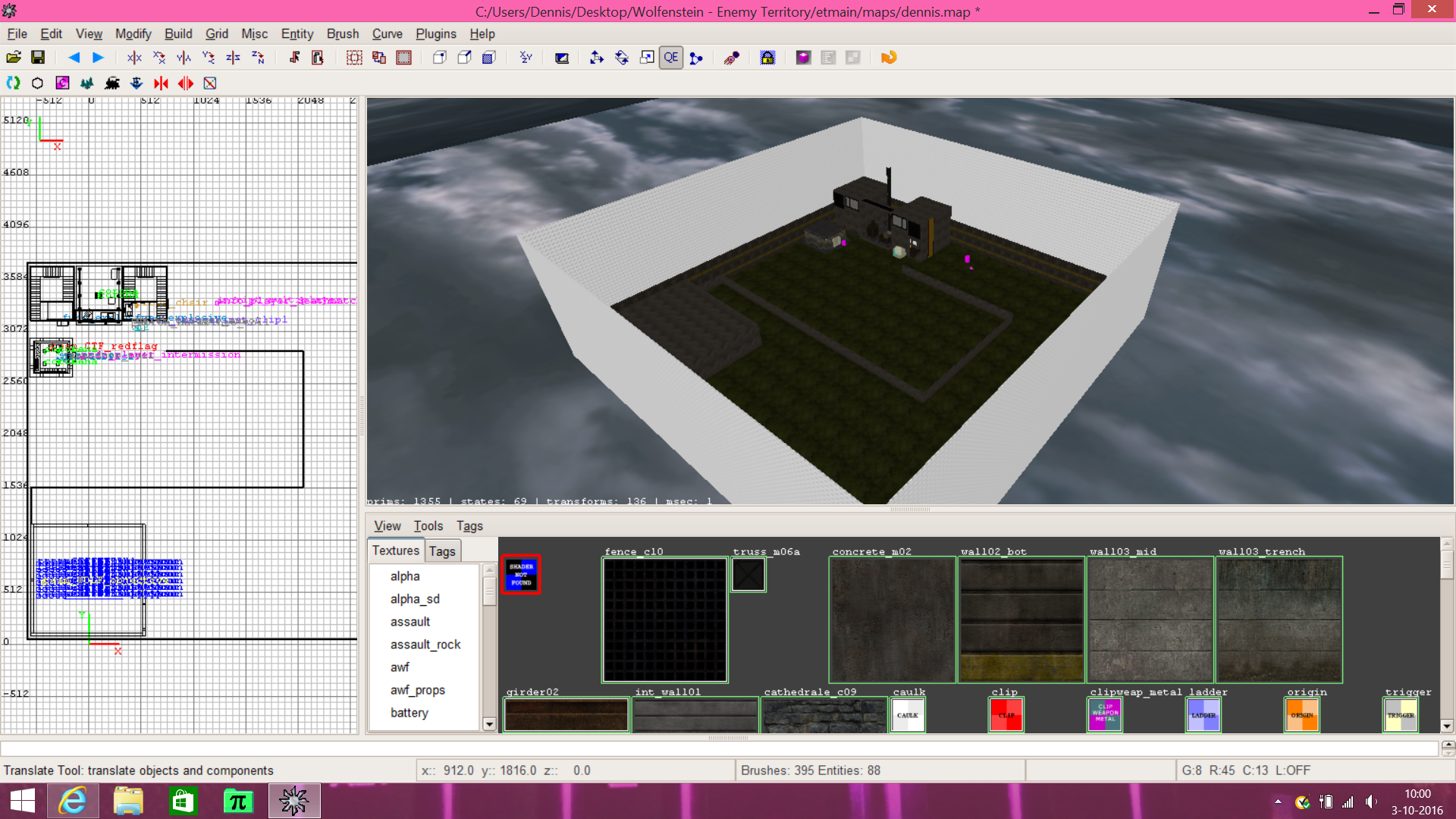Open the View menu in texture browser
This screenshot has height=819, width=1456.
(387, 526)
